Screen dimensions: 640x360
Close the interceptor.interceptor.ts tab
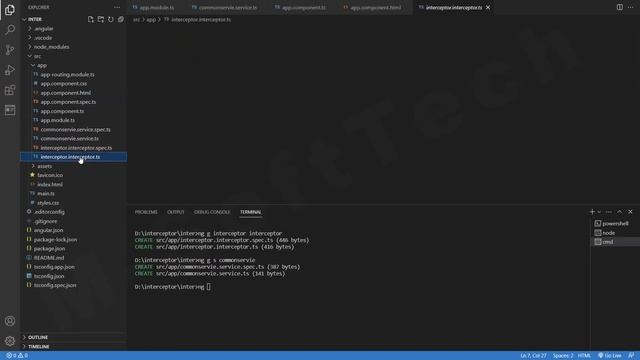click(x=488, y=7)
